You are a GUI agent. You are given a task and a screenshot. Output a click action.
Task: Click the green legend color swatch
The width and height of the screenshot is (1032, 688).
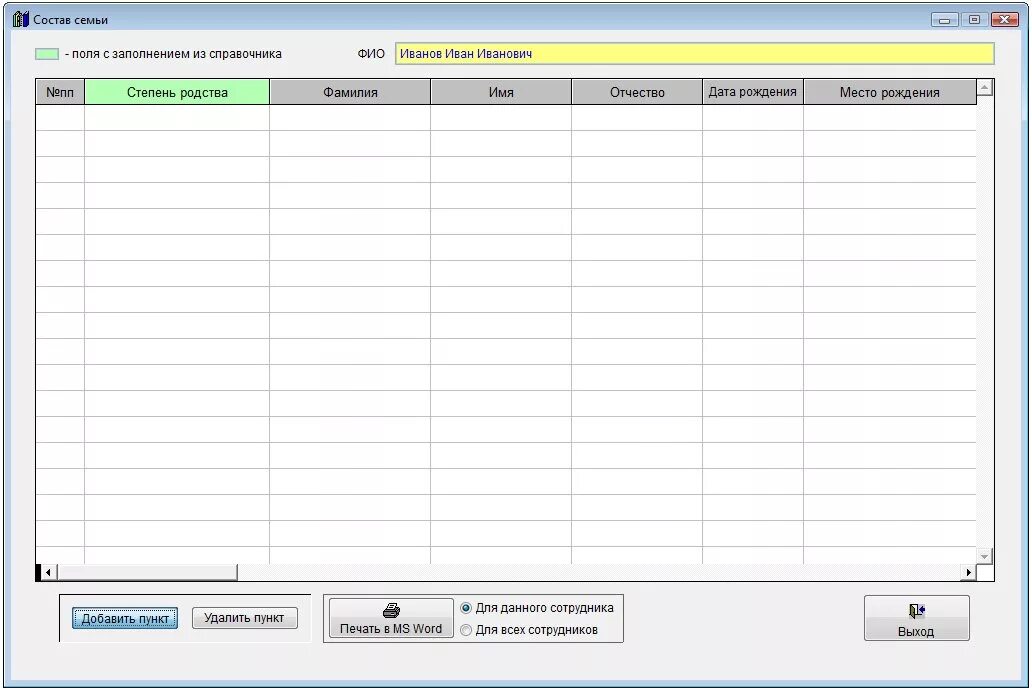tap(47, 54)
